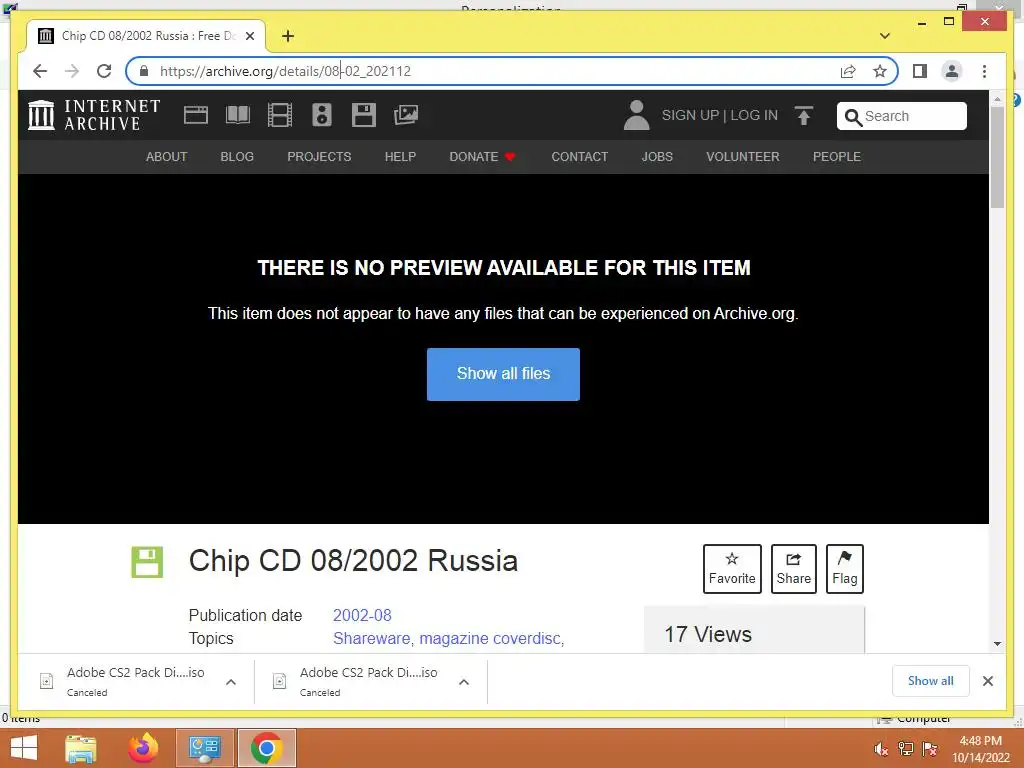The image size is (1024, 768).
Task: Toggle the Chrome side panel
Action: [920, 71]
